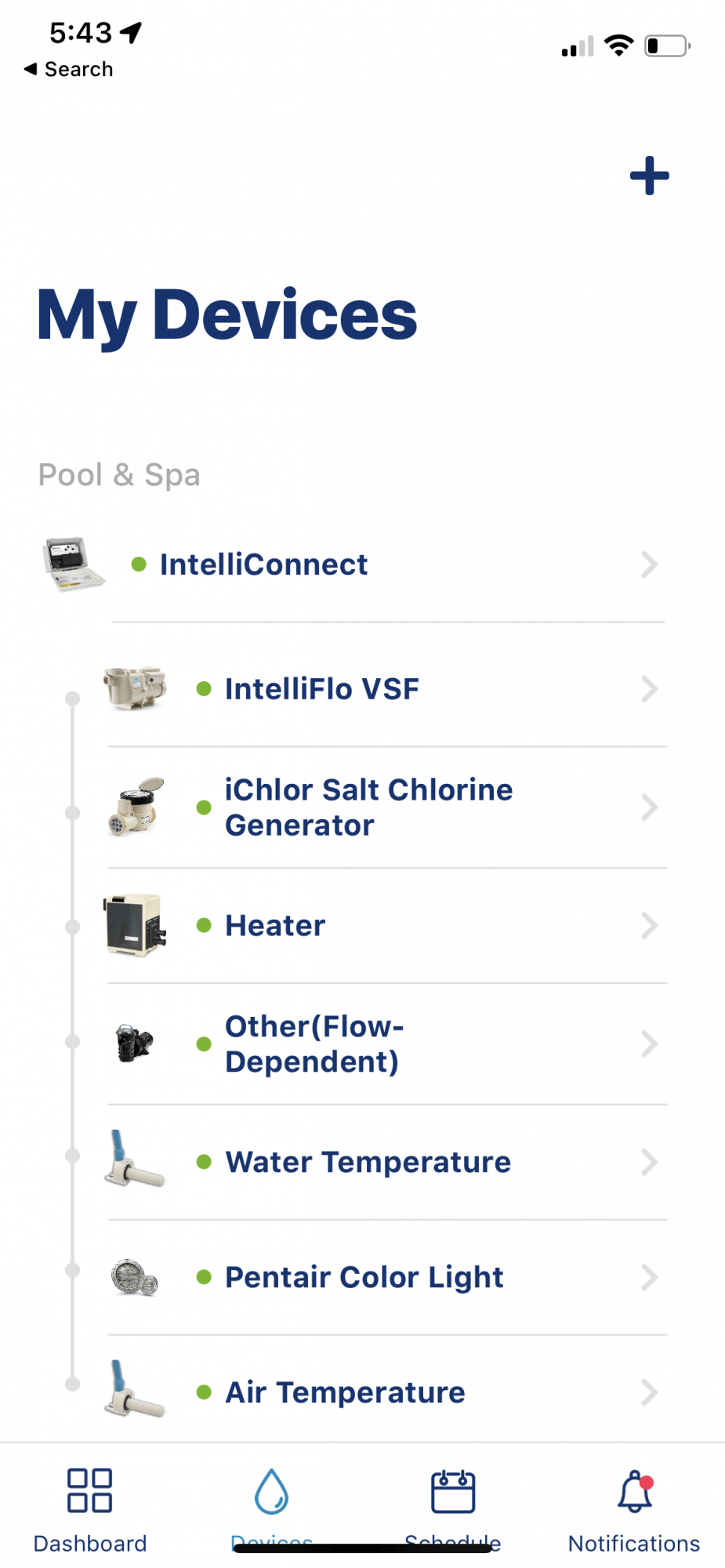Open IntelliFlo VSF chevron arrow
Image resolution: width=725 pixels, height=1568 pixels.
[x=649, y=689]
